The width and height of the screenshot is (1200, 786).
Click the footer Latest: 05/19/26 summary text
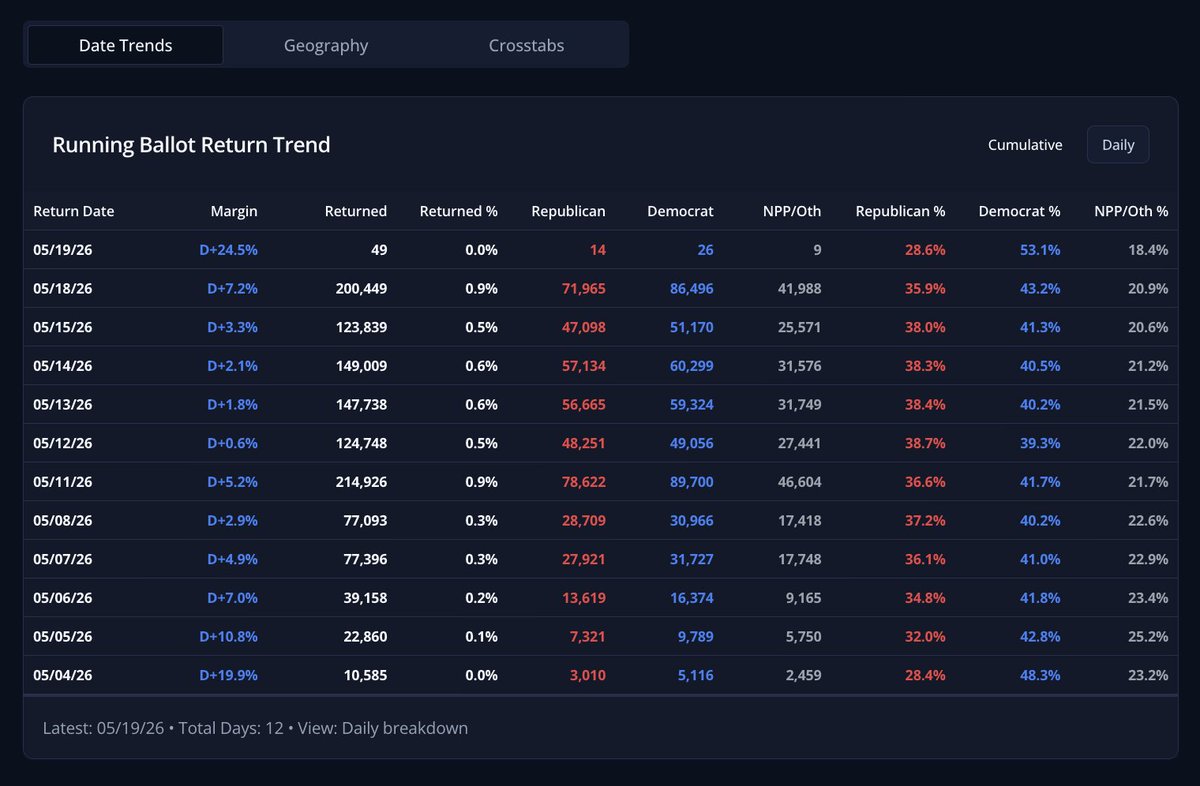255,728
